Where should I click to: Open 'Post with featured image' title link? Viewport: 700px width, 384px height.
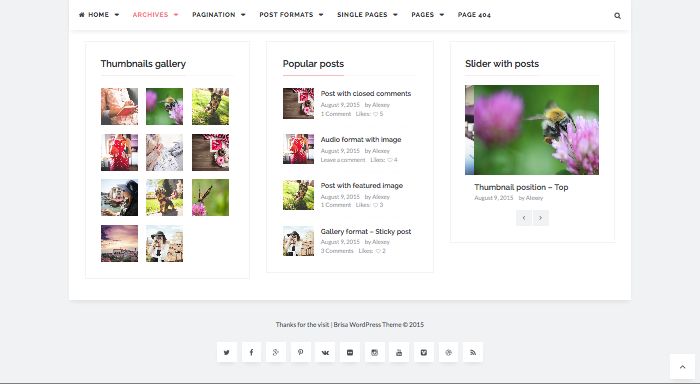pos(362,185)
